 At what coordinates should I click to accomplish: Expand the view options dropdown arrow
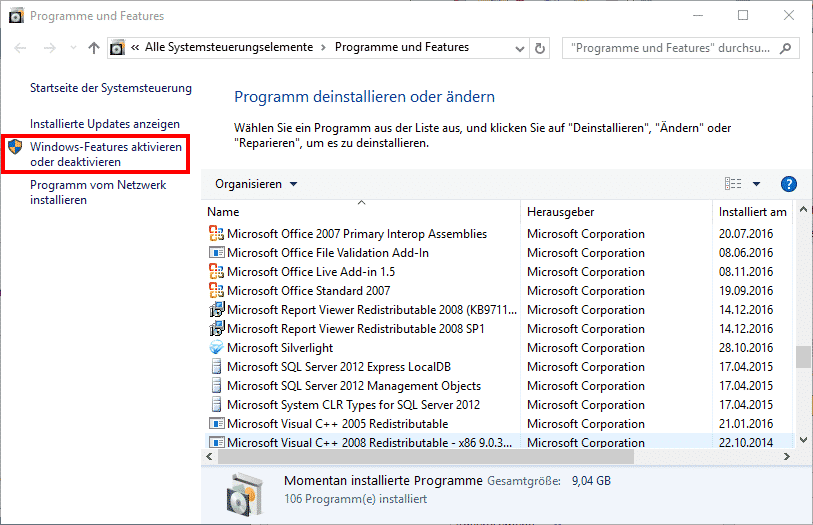756,184
